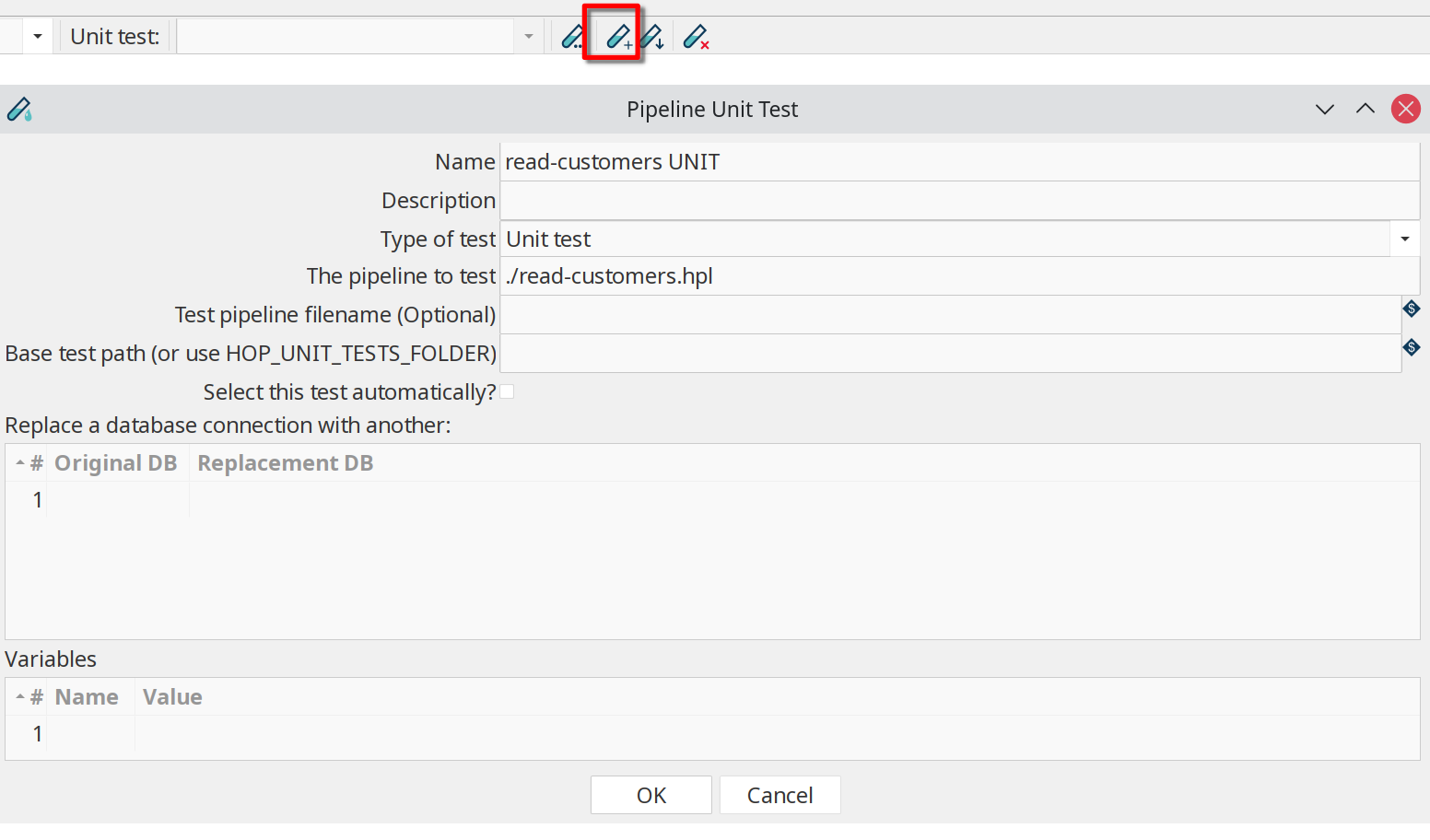
Task: Sort by Original DB column header
Action: click(x=115, y=463)
